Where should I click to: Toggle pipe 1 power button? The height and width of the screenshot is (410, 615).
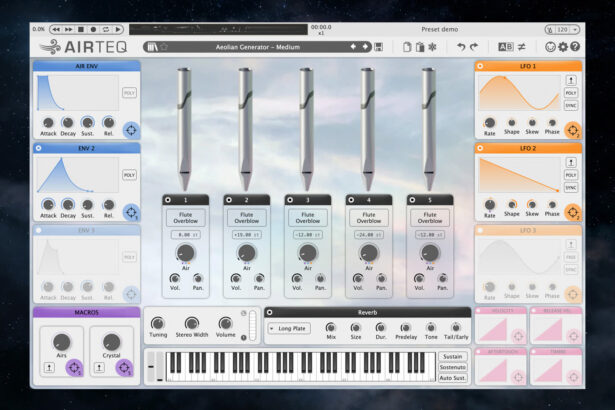click(x=168, y=200)
